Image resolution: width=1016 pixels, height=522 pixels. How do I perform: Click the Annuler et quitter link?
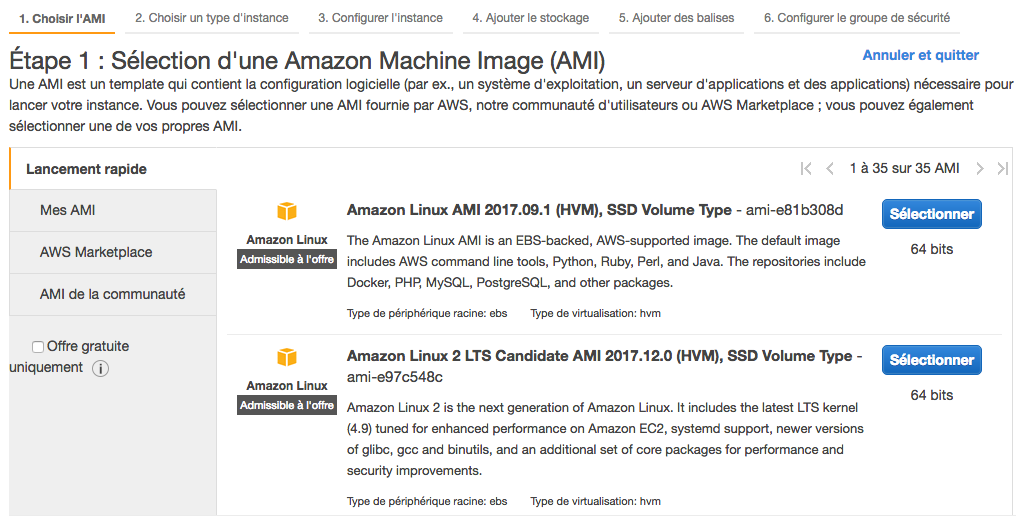pos(920,55)
